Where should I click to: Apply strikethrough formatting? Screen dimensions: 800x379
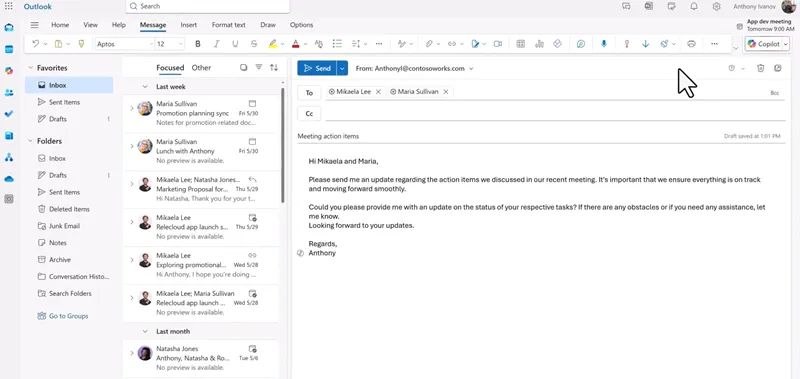254,44
